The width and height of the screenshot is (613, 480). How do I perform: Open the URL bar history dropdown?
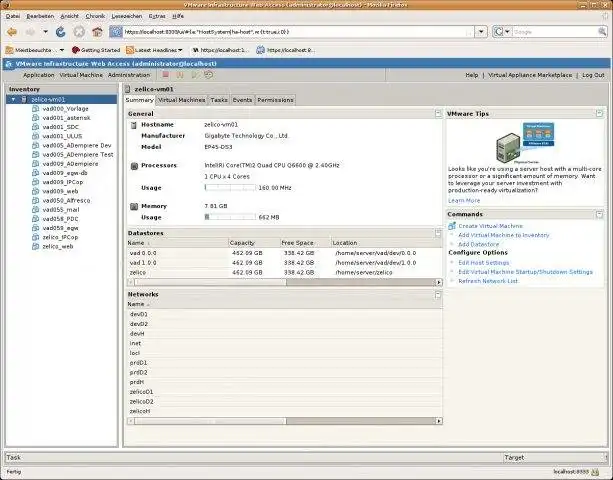pyautogui.click(x=481, y=32)
